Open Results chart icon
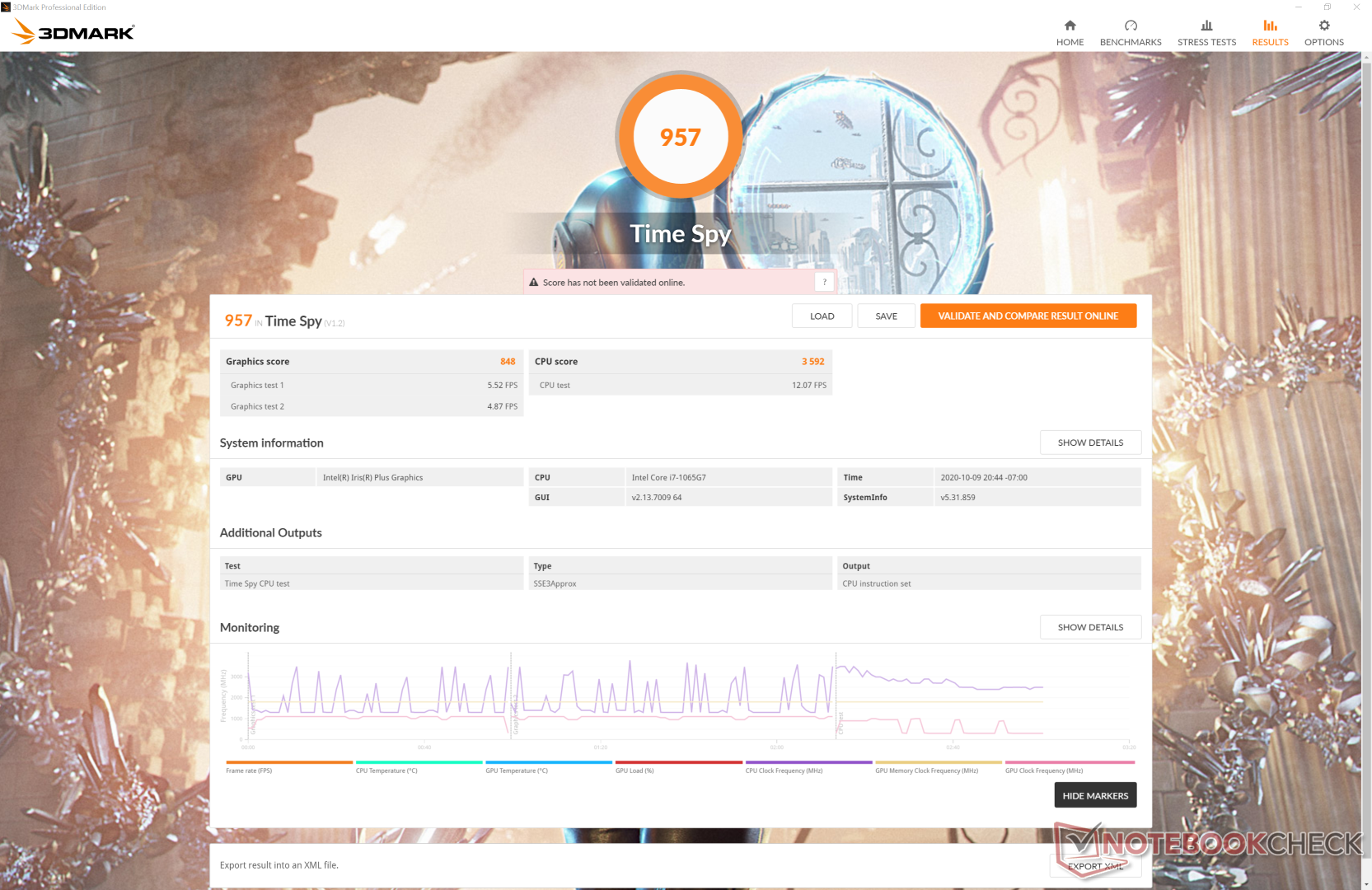This screenshot has height=890, width=1372. (x=1270, y=26)
